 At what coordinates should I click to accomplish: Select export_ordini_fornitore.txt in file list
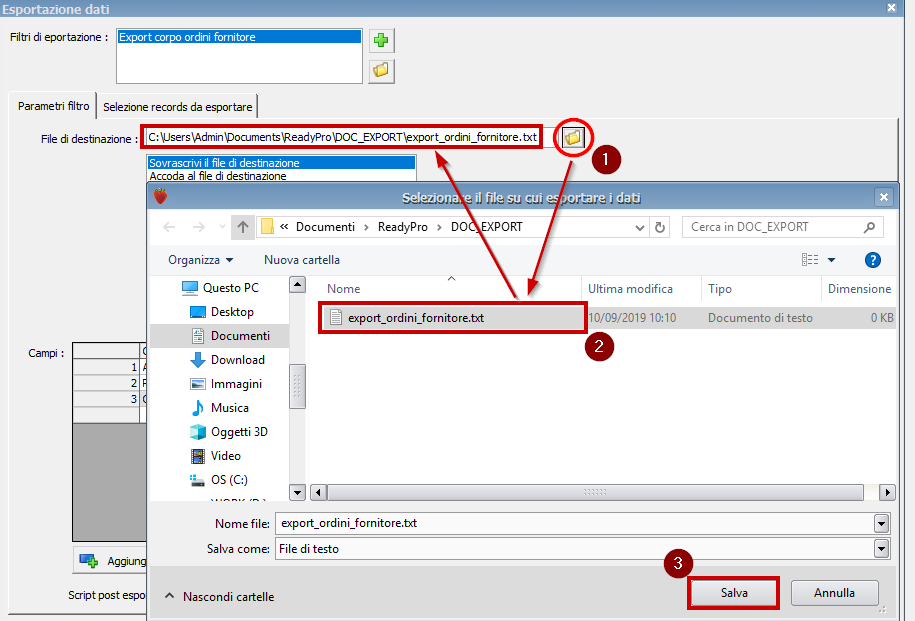click(x=415, y=318)
